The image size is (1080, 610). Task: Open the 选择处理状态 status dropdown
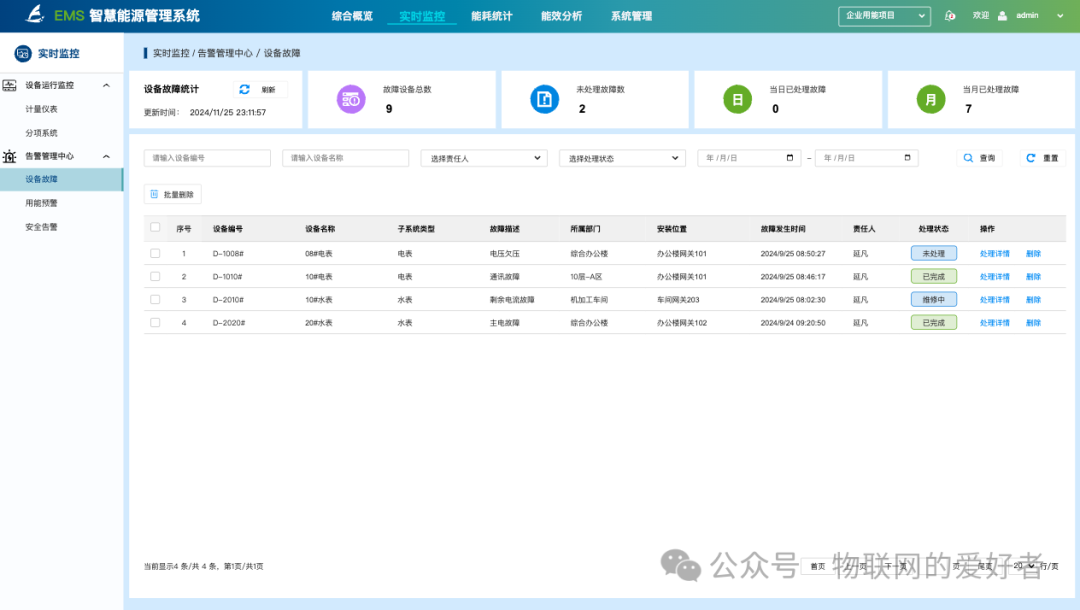(x=621, y=158)
